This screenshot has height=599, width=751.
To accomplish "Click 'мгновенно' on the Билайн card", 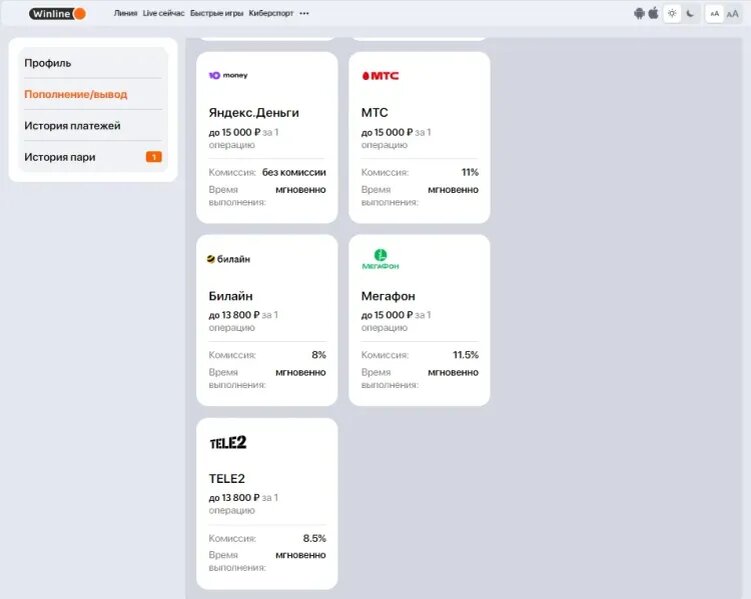I will click(301, 373).
